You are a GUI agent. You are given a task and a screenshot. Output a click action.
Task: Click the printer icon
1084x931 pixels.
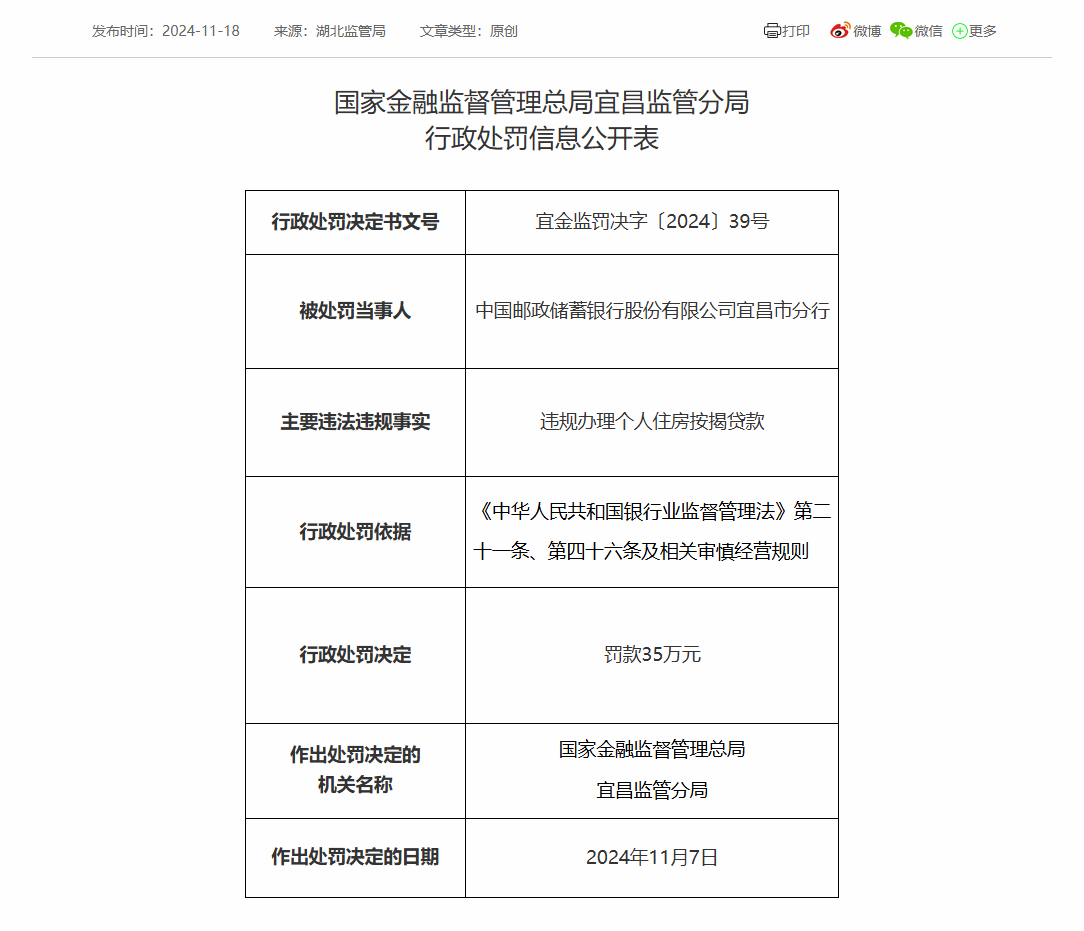[771, 31]
